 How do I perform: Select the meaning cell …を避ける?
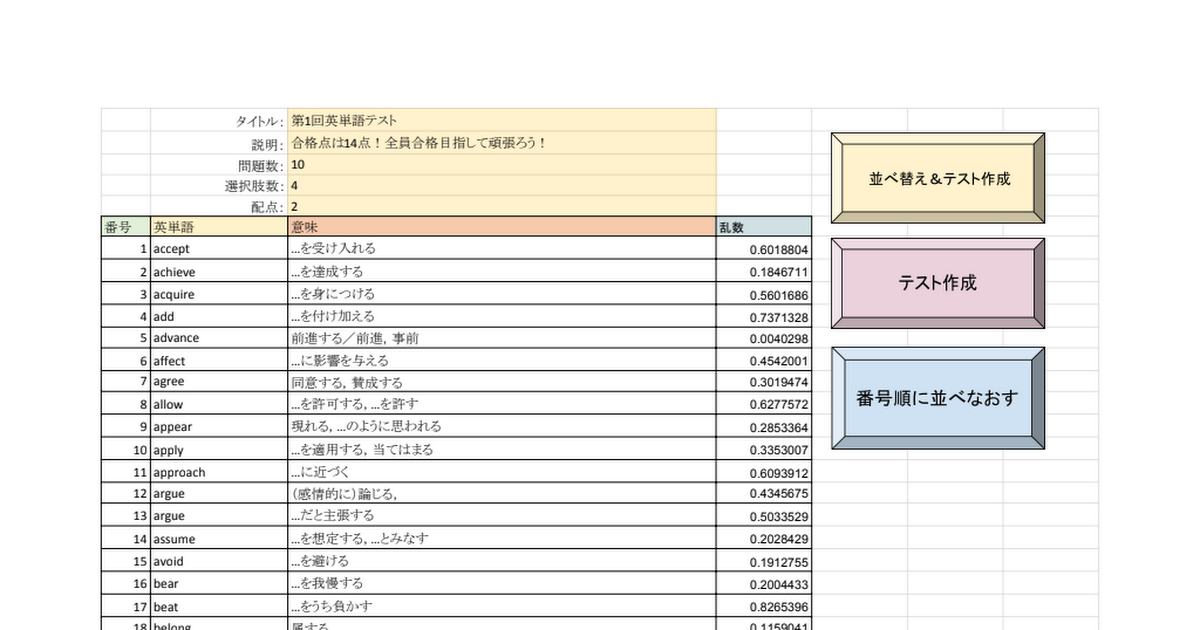[x=502, y=560]
